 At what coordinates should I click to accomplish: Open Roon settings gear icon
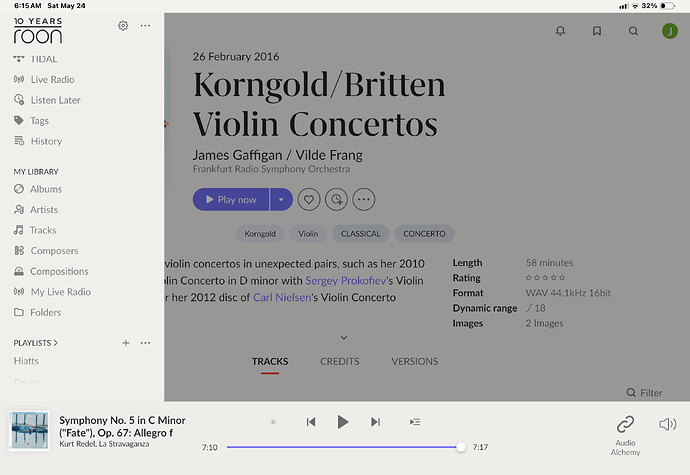(123, 26)
